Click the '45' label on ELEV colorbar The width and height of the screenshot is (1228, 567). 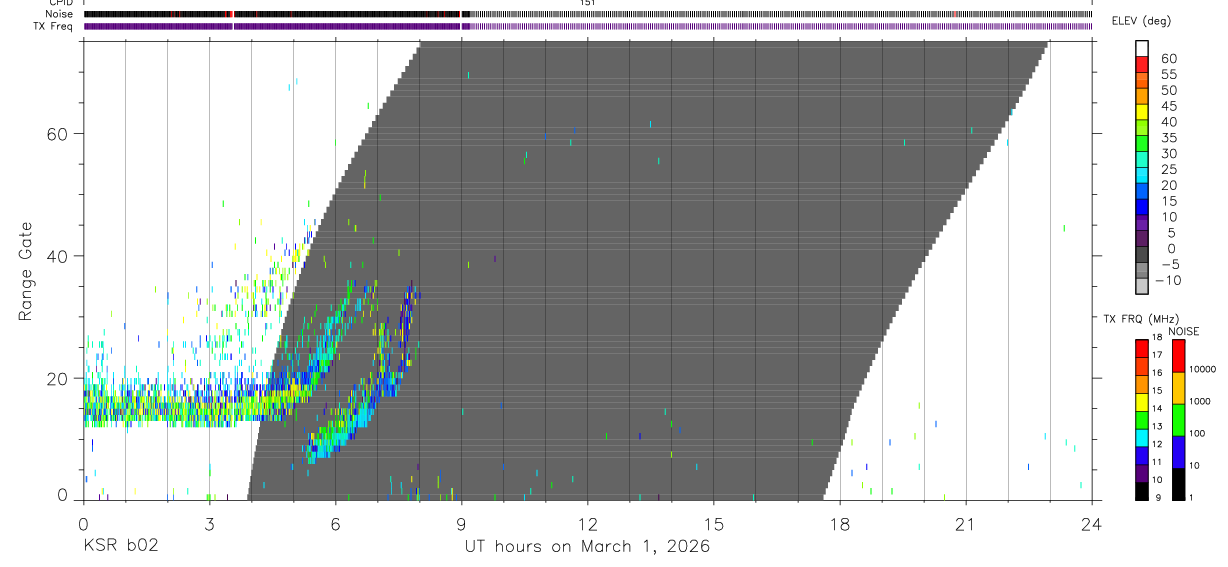[1168, 106]
